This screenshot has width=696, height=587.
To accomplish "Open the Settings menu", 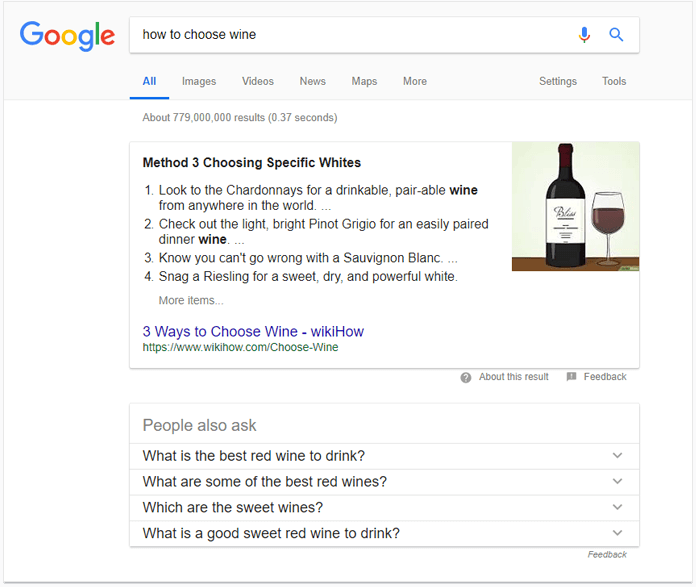I will (x=557, y=81).
